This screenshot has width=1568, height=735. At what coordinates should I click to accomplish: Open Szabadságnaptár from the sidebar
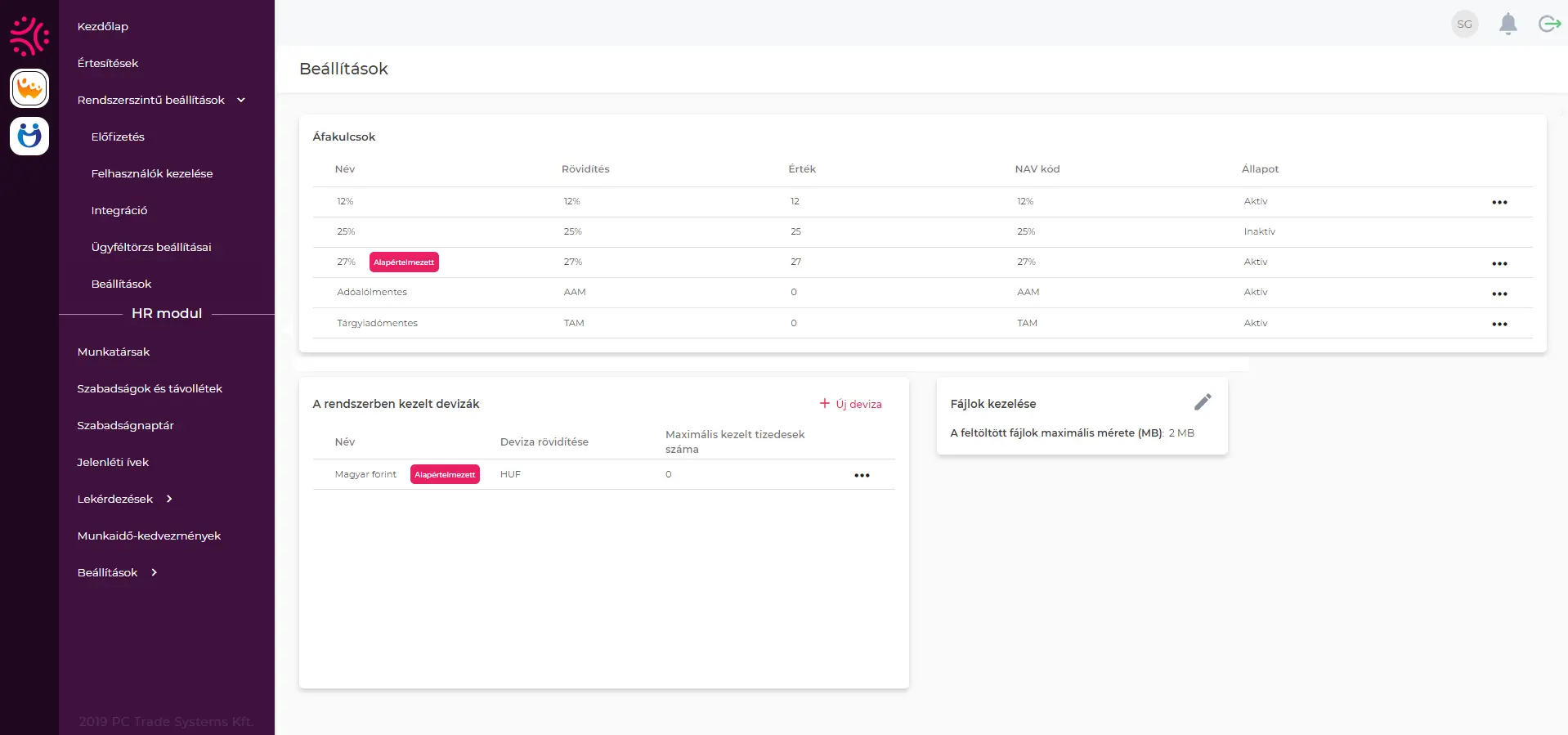click(x=125, y=425)
